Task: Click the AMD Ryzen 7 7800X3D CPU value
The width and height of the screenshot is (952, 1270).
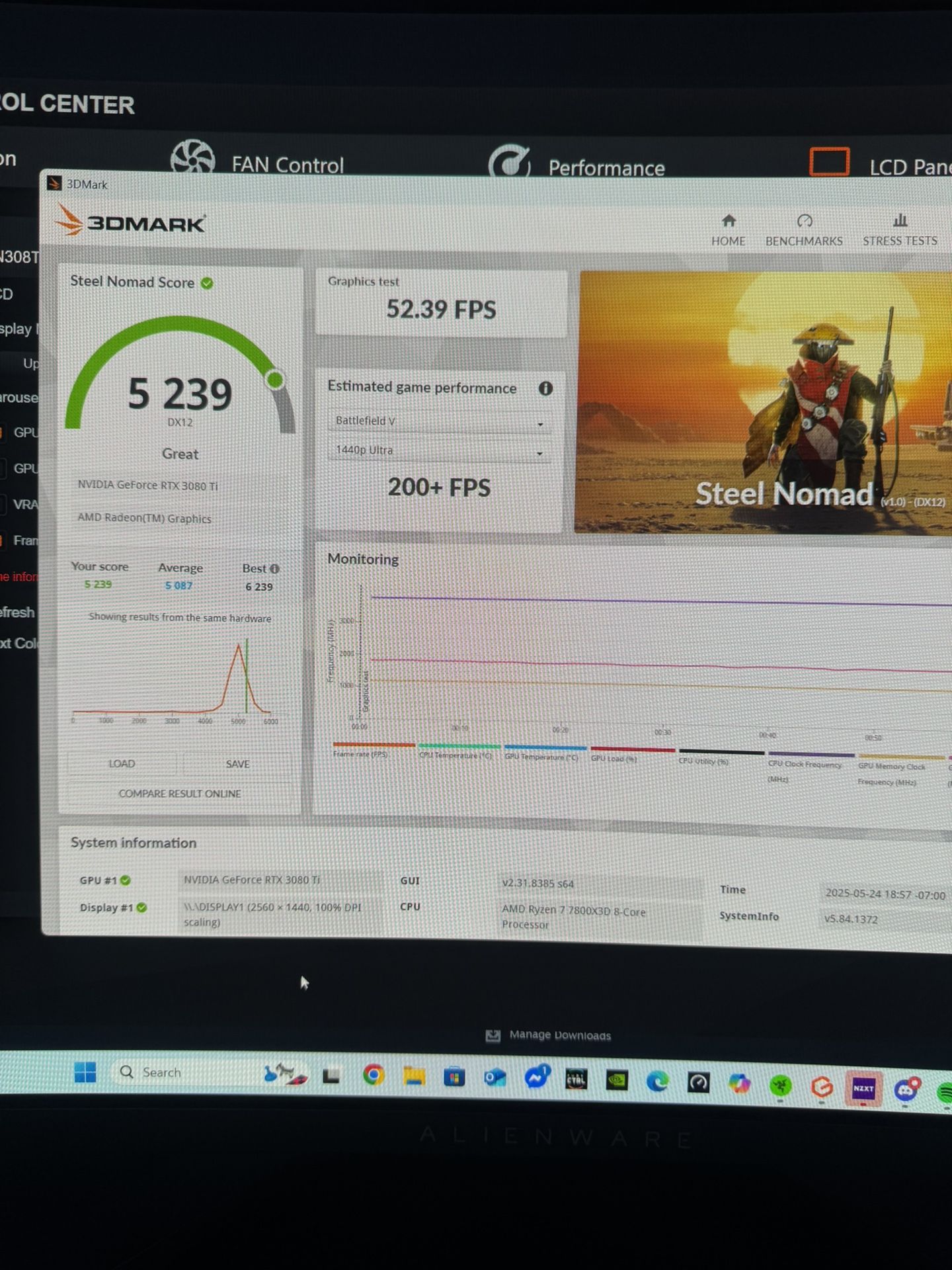Action: click(573, 917)
